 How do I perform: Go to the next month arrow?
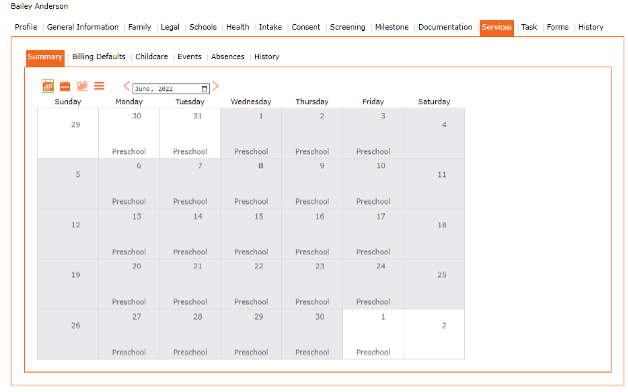click(216, 86)
